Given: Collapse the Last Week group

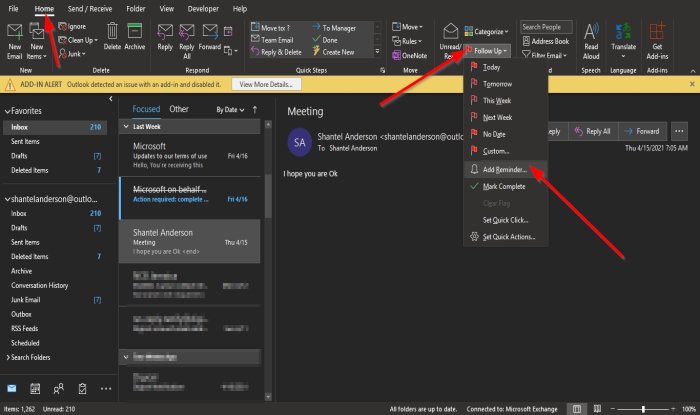Looking at the screenshot, I should (126, 127).
